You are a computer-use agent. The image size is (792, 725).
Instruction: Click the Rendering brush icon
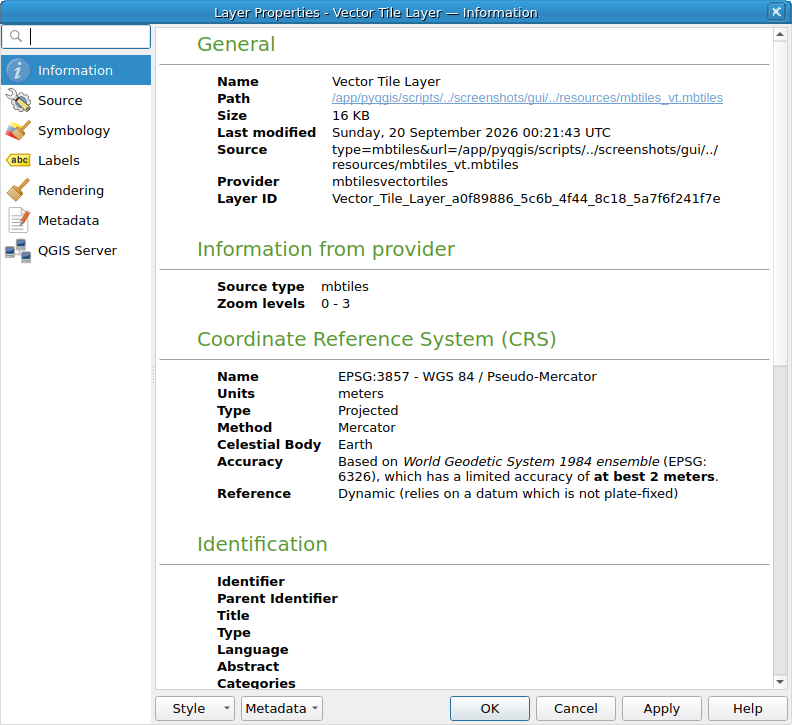(18, 190)
